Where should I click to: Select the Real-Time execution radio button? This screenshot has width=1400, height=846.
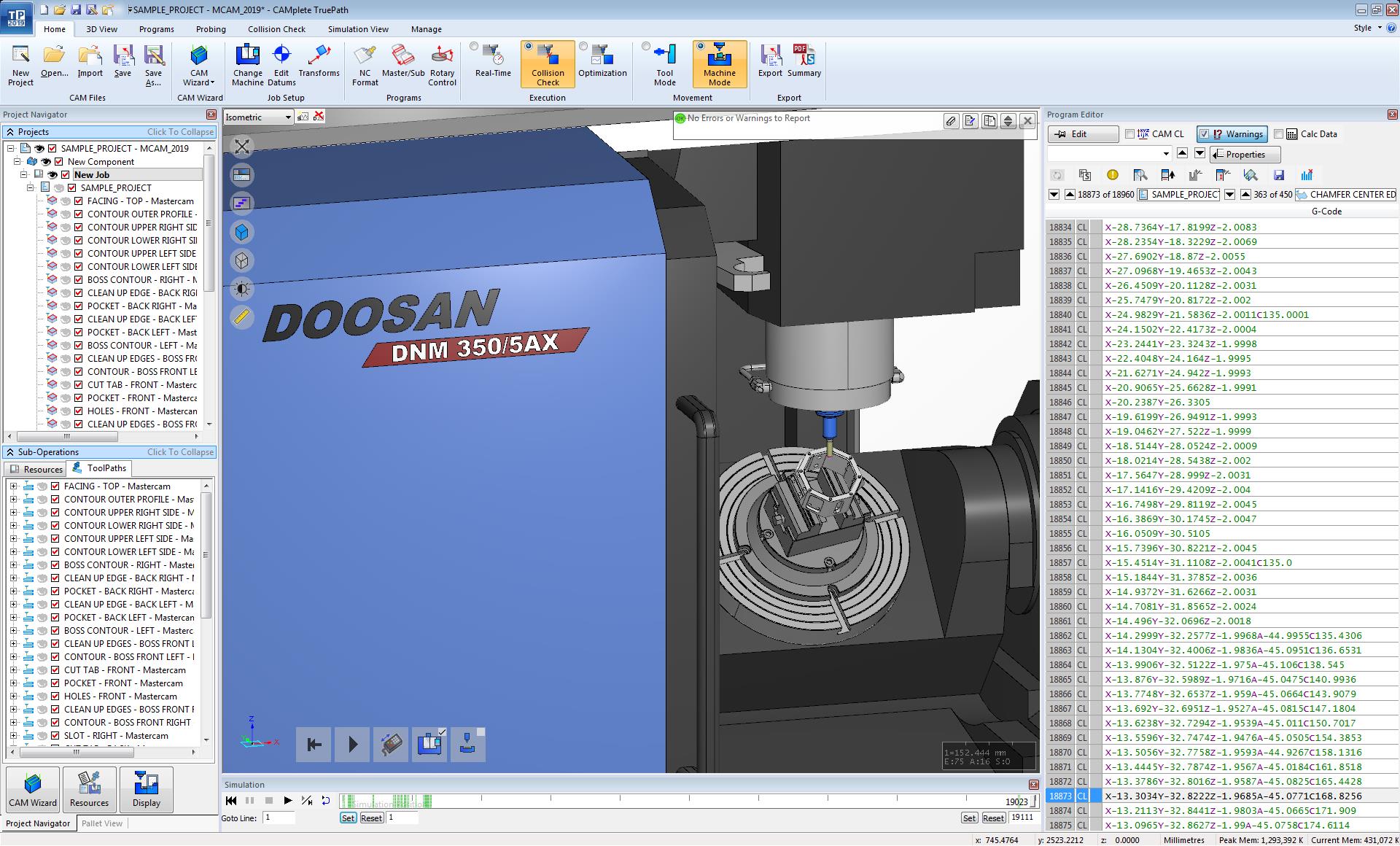[x=475, y=47]
